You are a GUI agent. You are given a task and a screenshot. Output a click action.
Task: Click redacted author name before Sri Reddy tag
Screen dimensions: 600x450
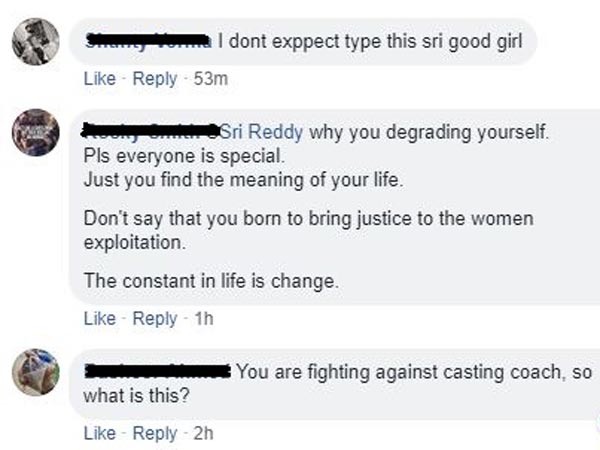150,132
